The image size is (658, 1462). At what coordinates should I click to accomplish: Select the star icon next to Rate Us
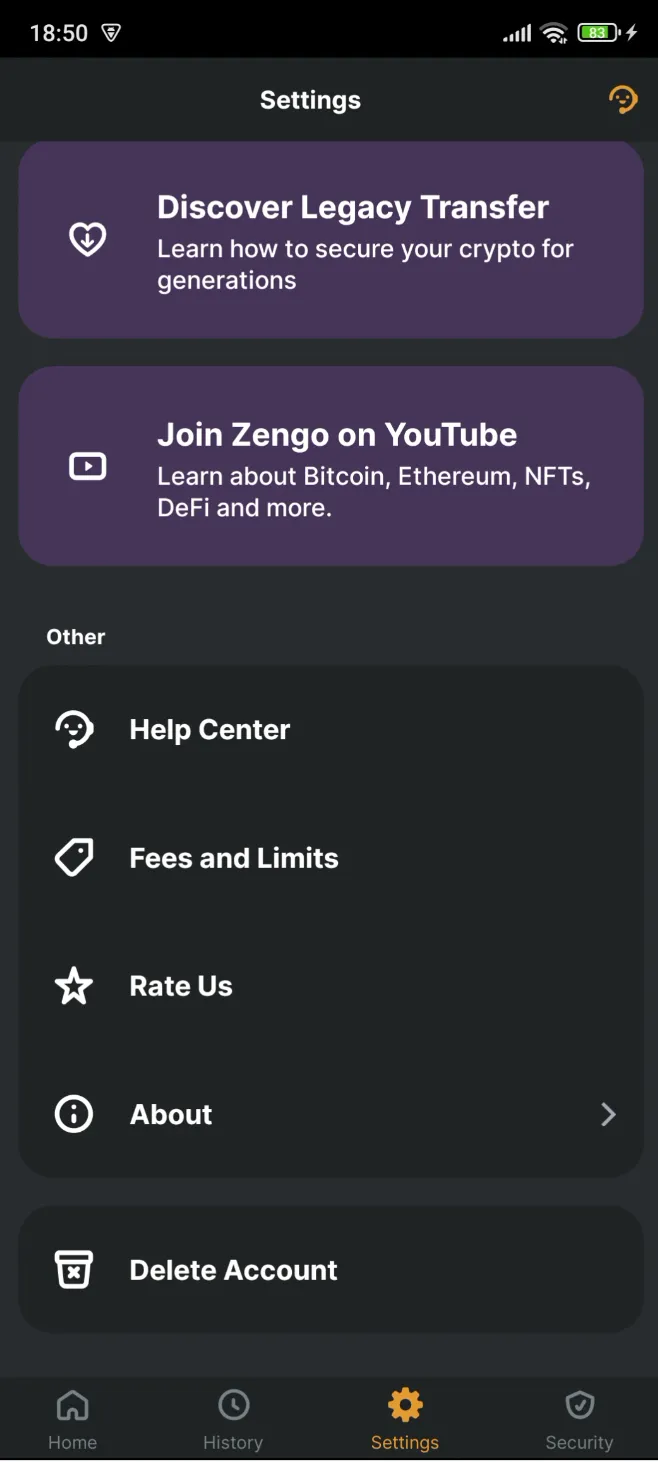click(x=73, y=986)
